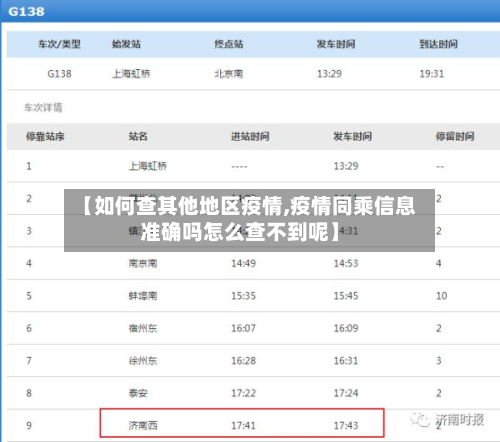Select 上海虹桥 in the stop 1 row
Viewport: 500px width, 442px height.
[x=148, y=166]
